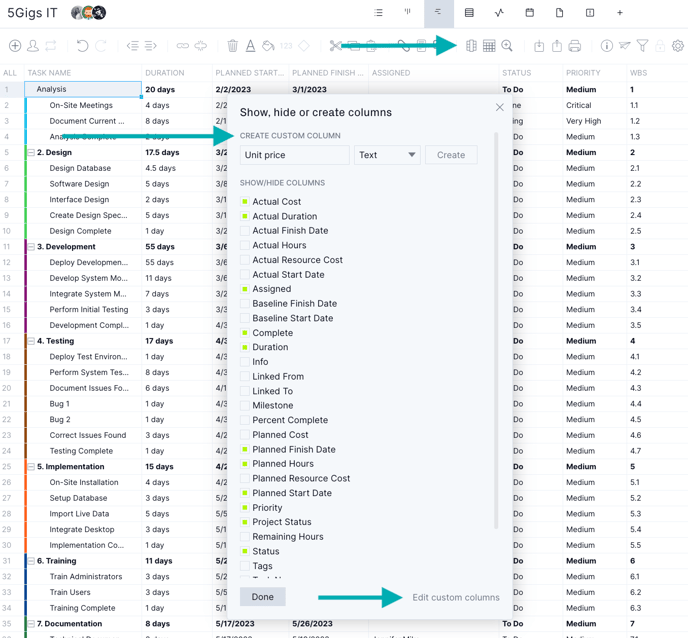This screenshot has width=688, height=638.
Task: Uncheck the Assigned column checkbox
Action: (245, 289)
